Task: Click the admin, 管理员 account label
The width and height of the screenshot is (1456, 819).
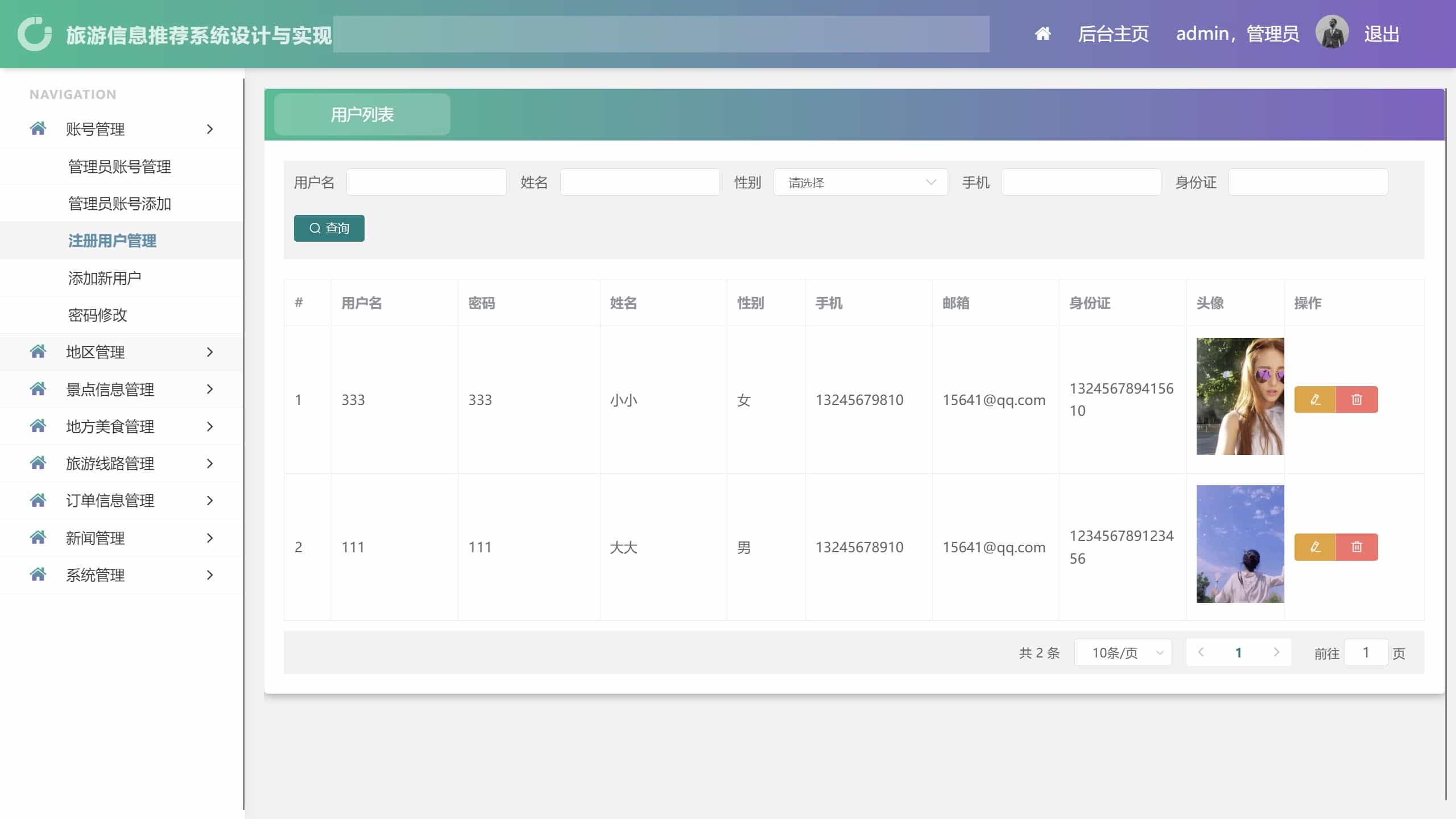Action: click(x=1238, y=34)
